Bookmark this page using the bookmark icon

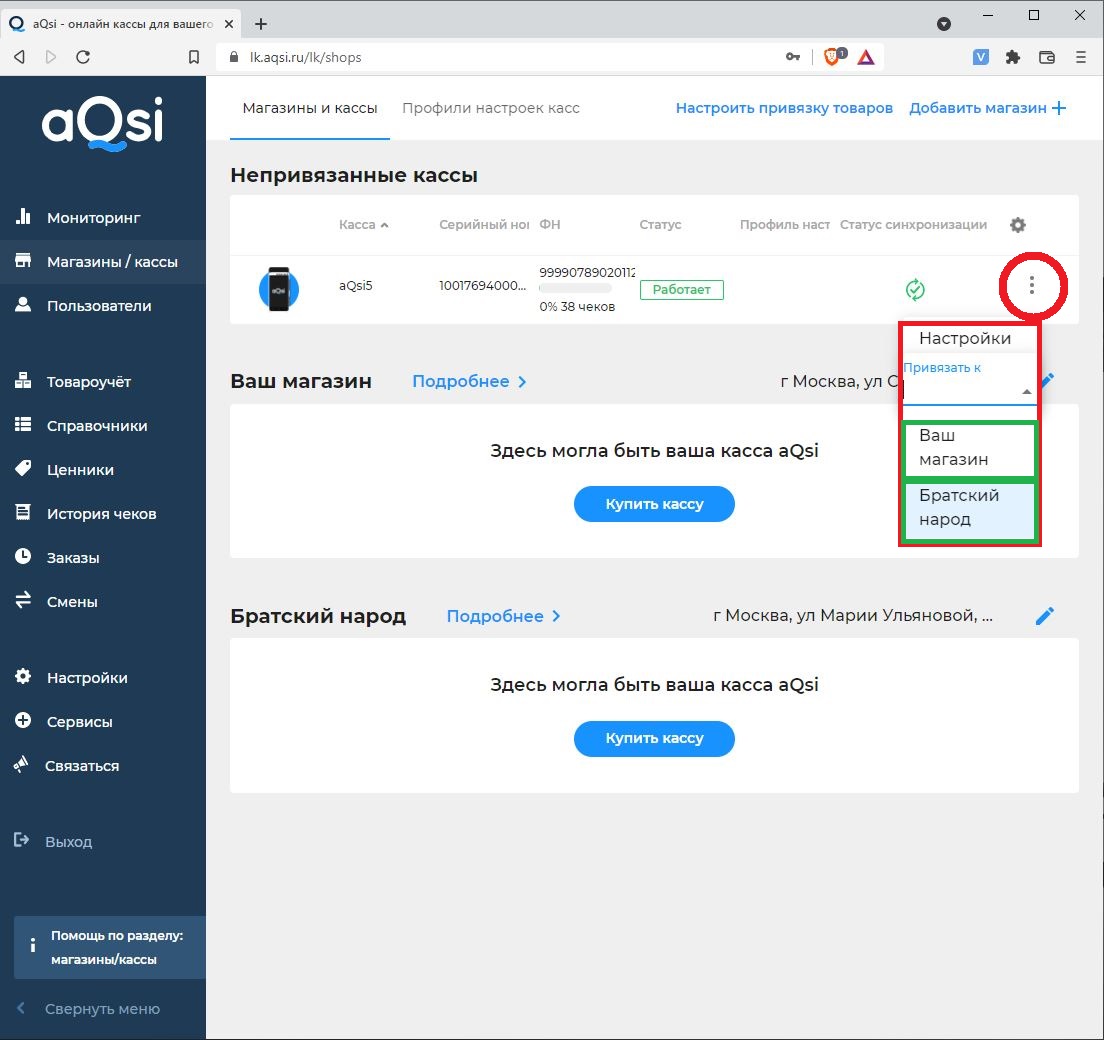(194, 57)
